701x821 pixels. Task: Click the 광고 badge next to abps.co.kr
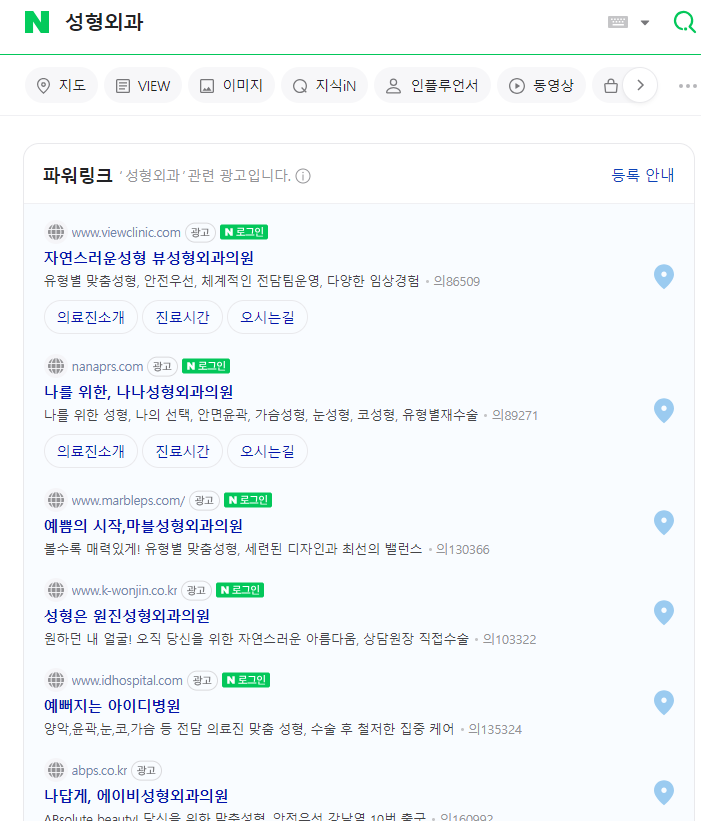click(146, 770)
